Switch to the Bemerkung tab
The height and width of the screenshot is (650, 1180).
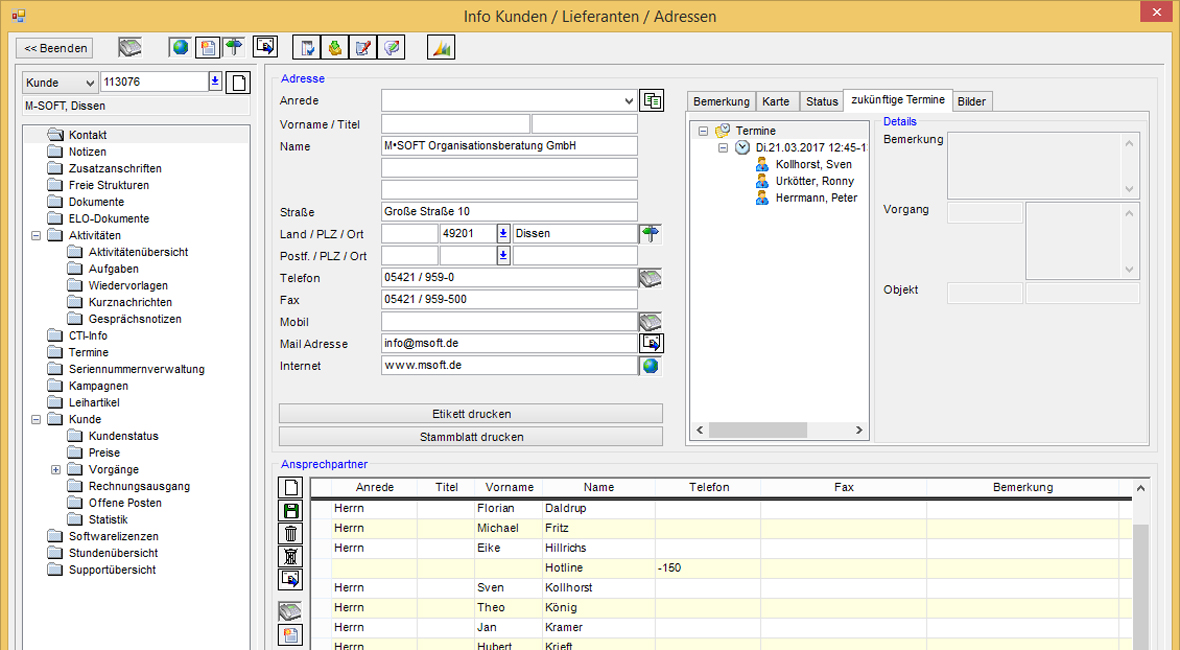click(720, 102)
